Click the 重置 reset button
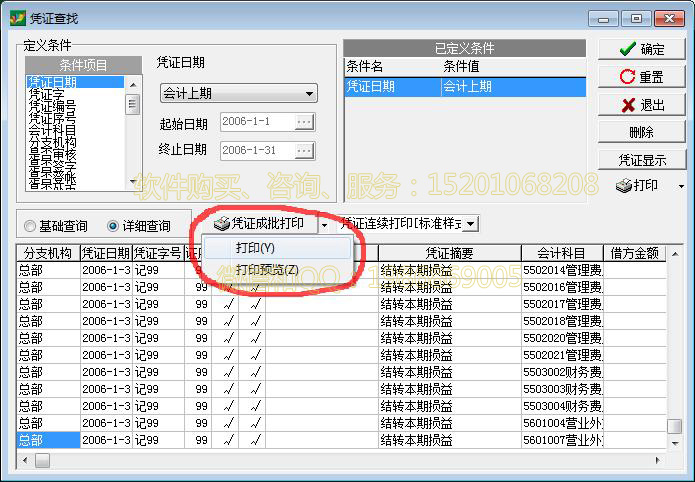This screenshot has width=695, height=482. (641, 77)
